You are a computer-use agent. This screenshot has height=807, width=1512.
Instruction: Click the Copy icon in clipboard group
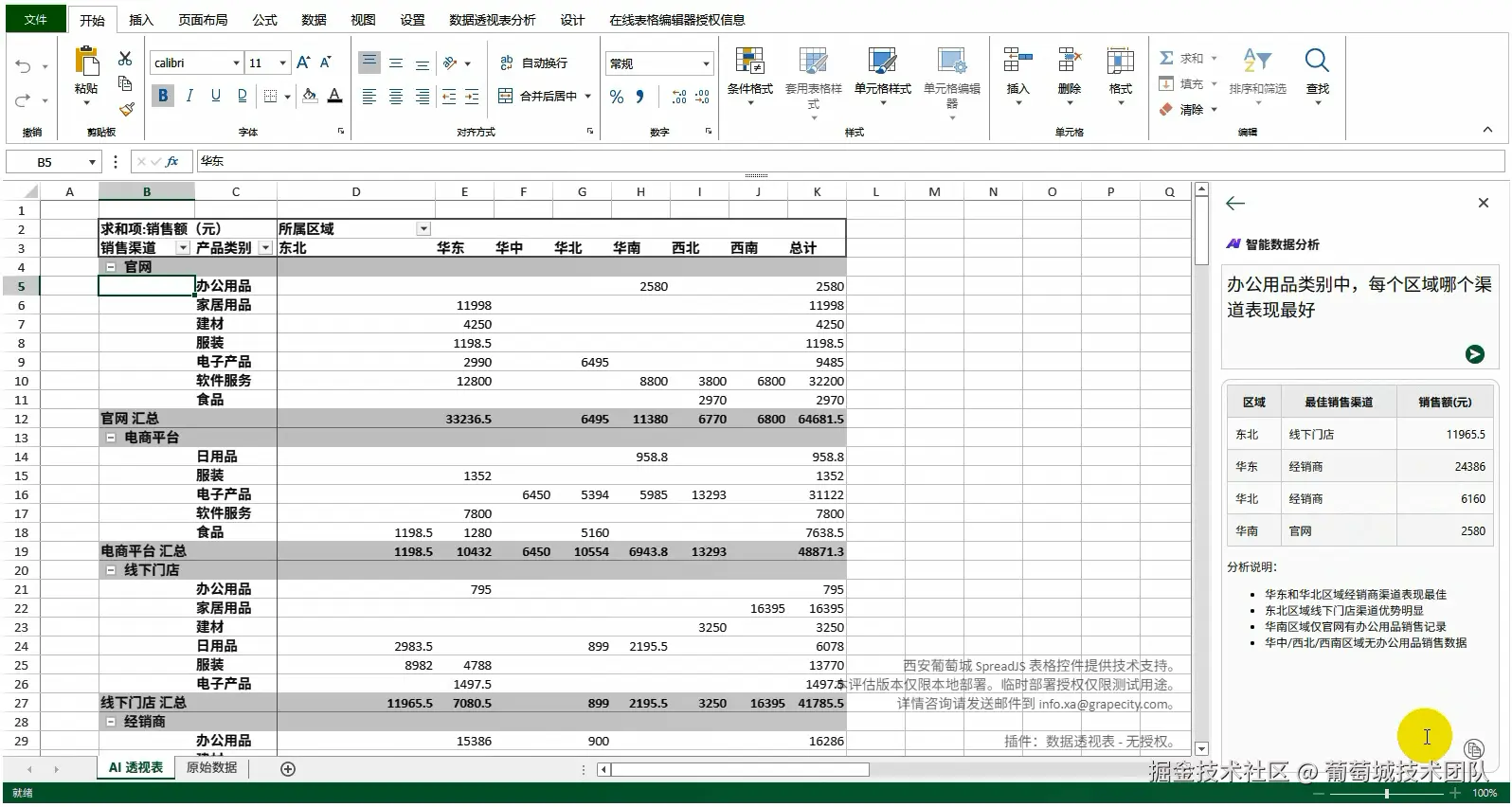[125, 83]
